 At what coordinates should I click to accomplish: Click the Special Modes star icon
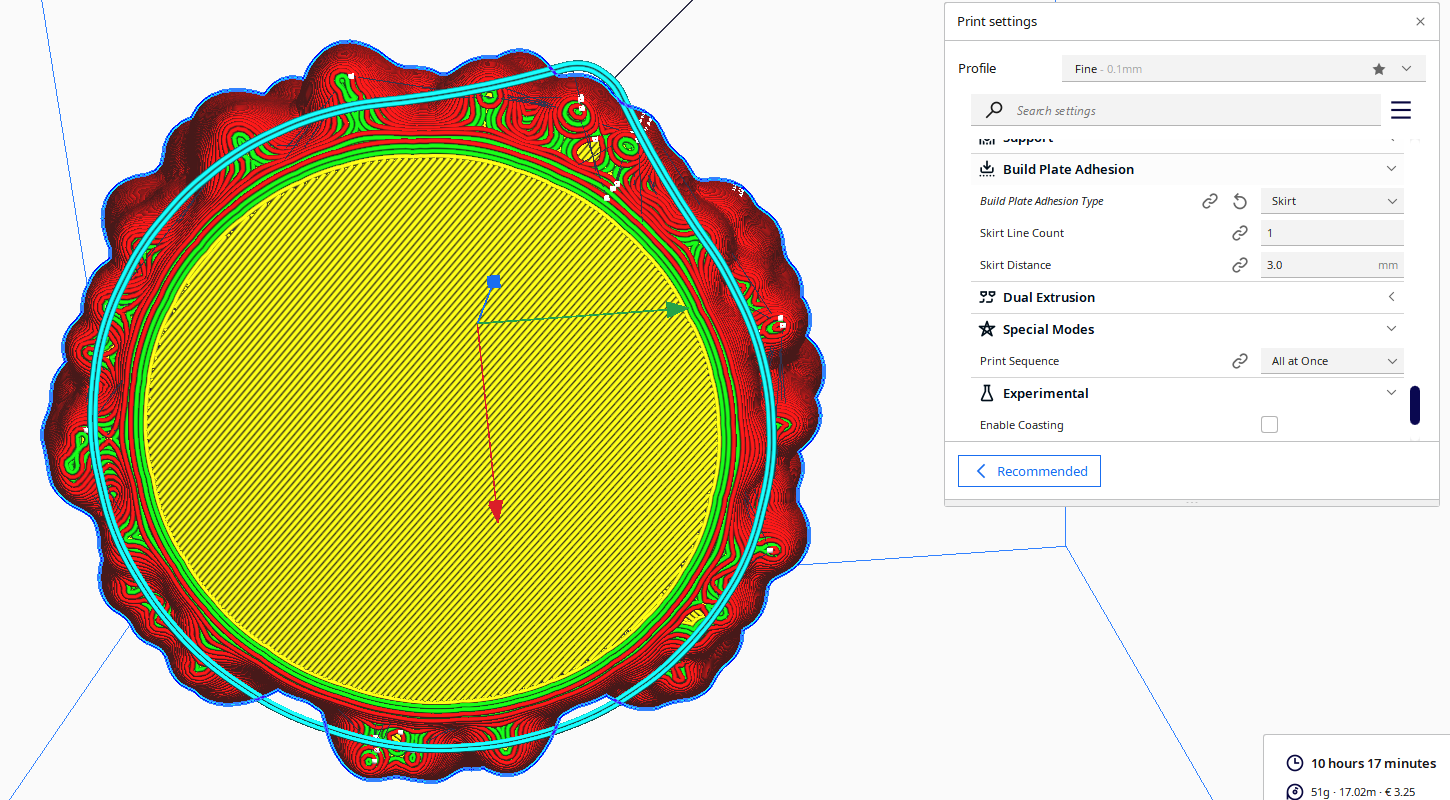coord(987,329)
